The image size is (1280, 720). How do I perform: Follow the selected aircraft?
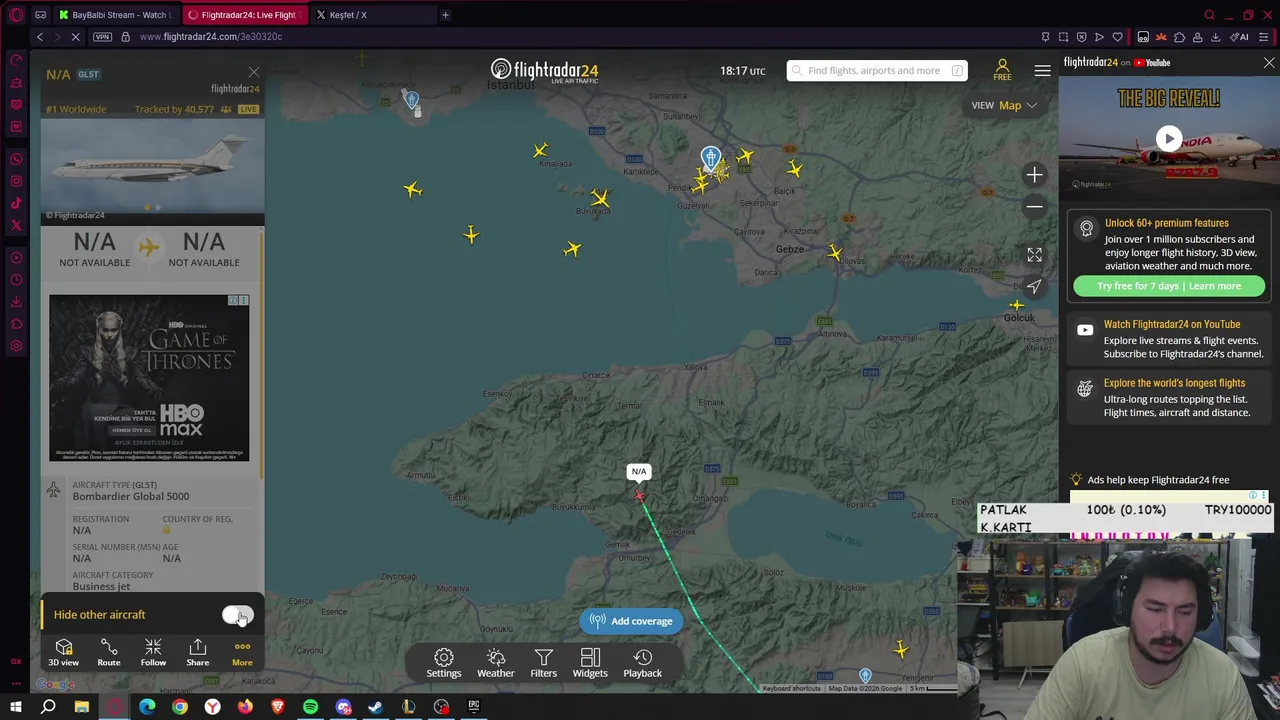coord(153,652)
